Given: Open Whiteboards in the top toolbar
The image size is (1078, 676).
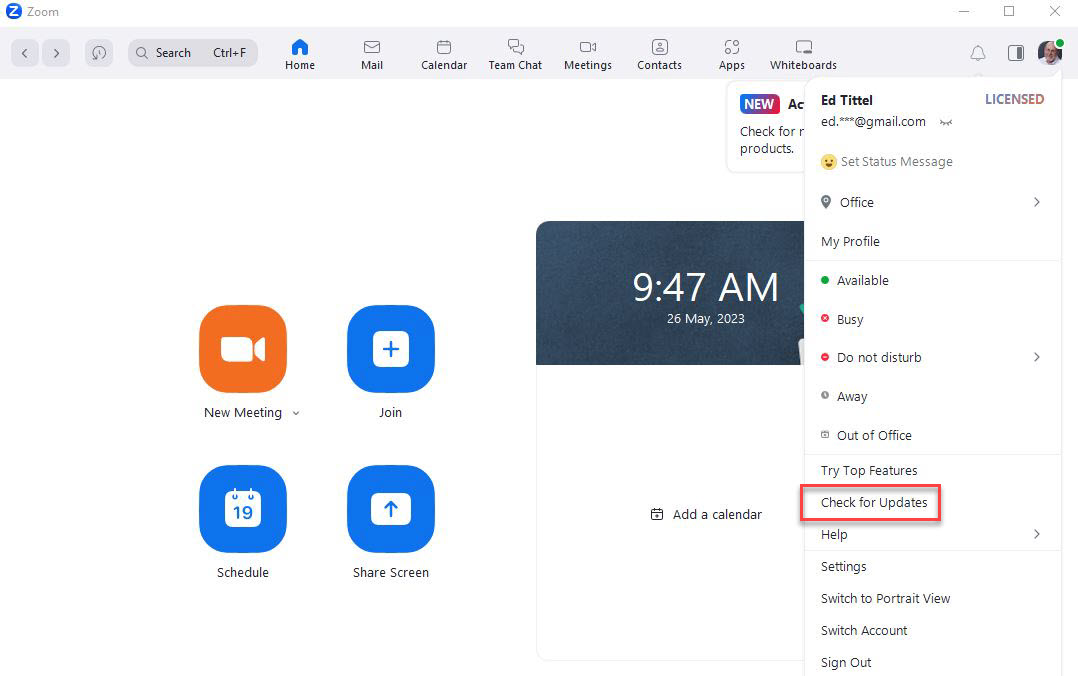Looking at the screenshot, I should point(803,54).
